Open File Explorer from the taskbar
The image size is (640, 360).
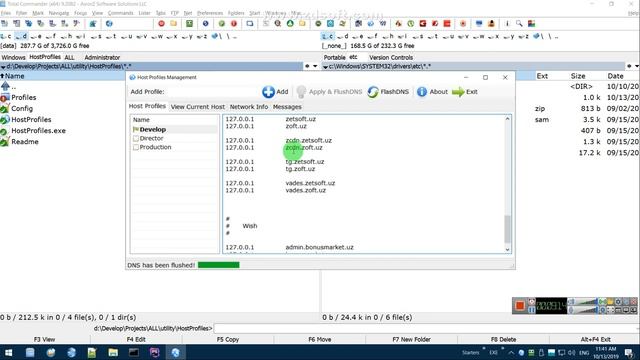pyautogui.click(x=113, y=353)
